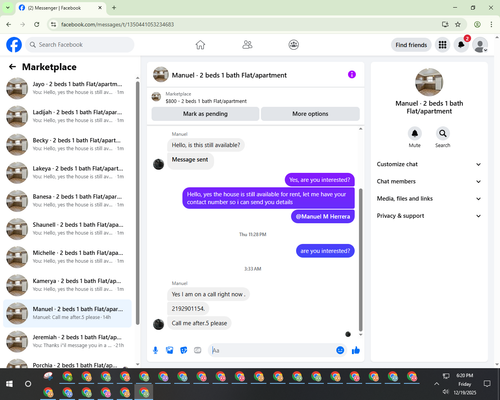Search in conversation magnifier icon

tap(443, 134)
